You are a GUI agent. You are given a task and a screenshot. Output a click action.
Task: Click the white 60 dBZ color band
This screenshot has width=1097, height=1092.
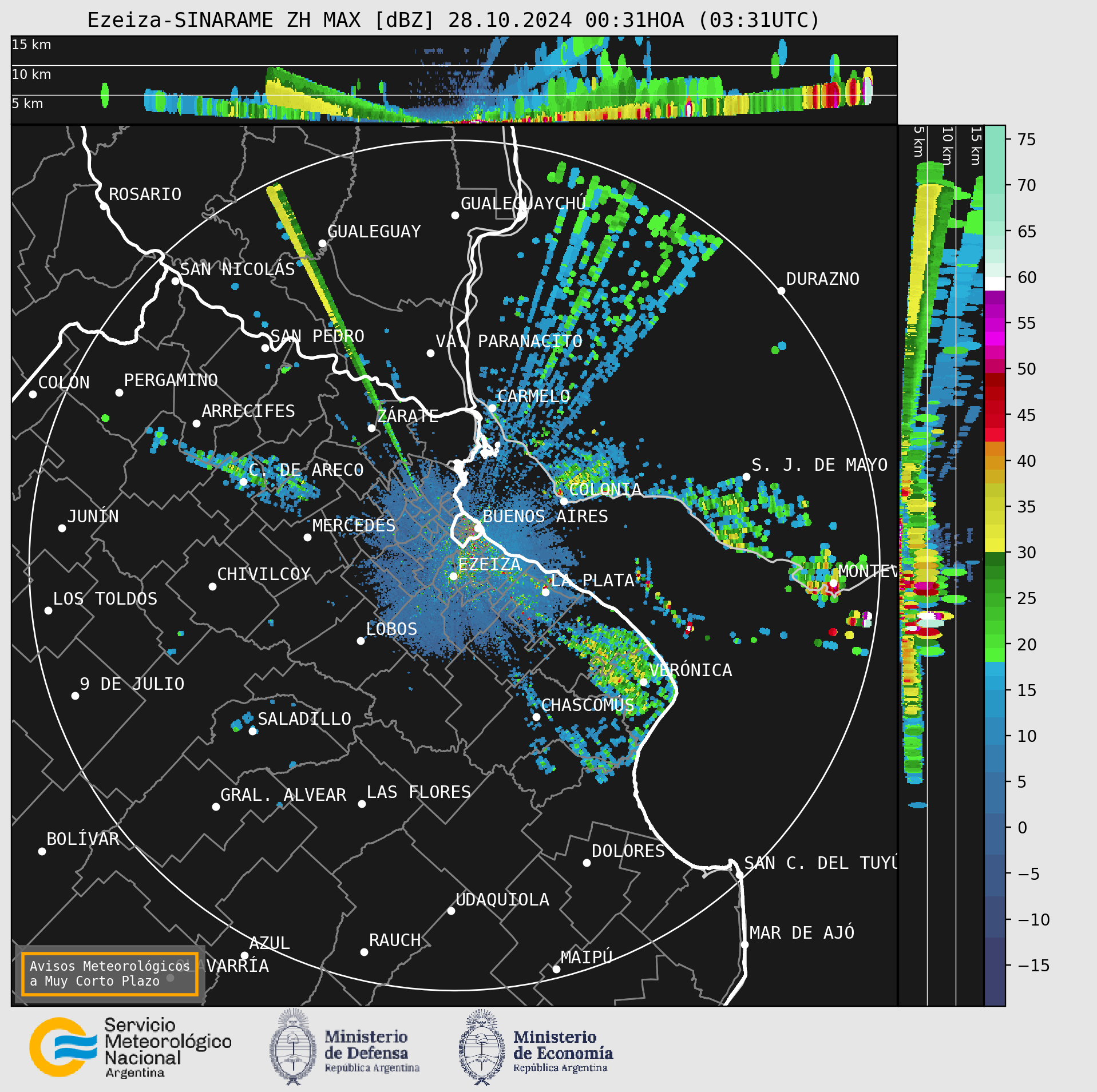click(995, 284)
